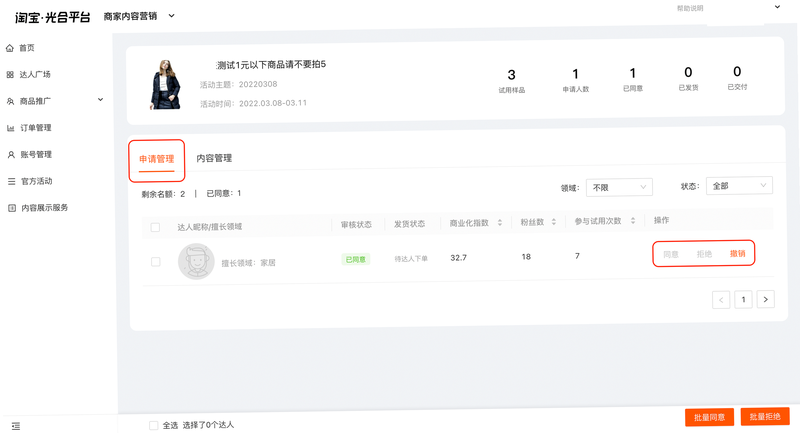Click the 待达人下单 shipping status
The width and height of the screenshot is (800, 433).
pos(411,259)
